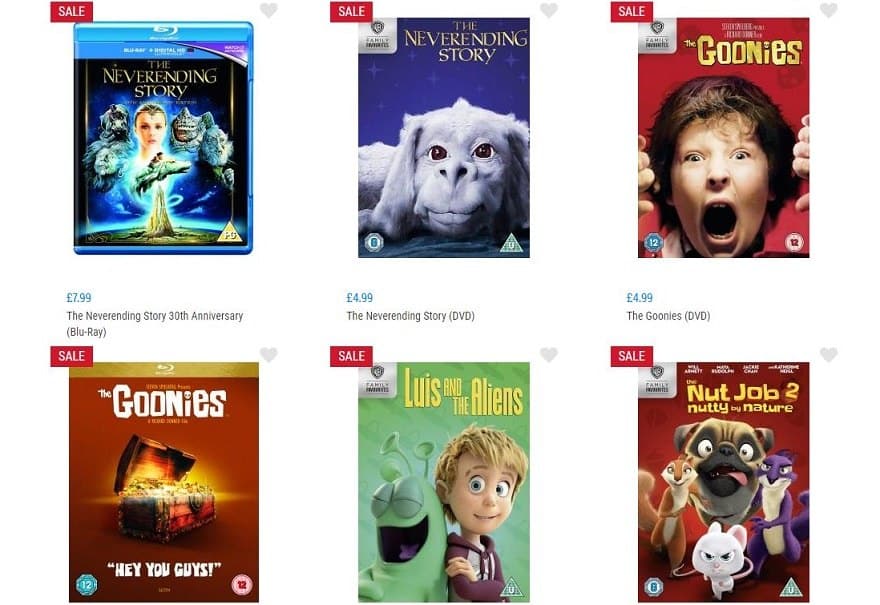
Task: Open The Neverending Story (DVD) title link
Action: click(410, 316)
